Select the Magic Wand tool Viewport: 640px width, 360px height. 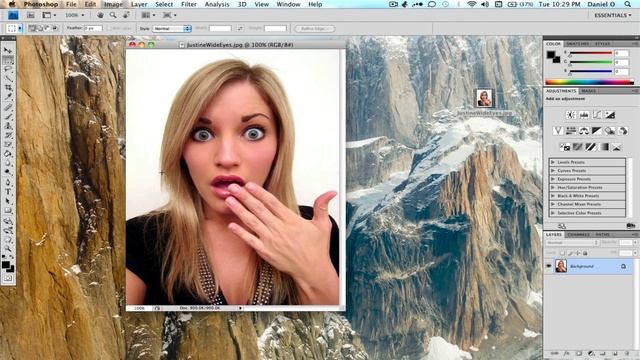click(x=8, y=78)
